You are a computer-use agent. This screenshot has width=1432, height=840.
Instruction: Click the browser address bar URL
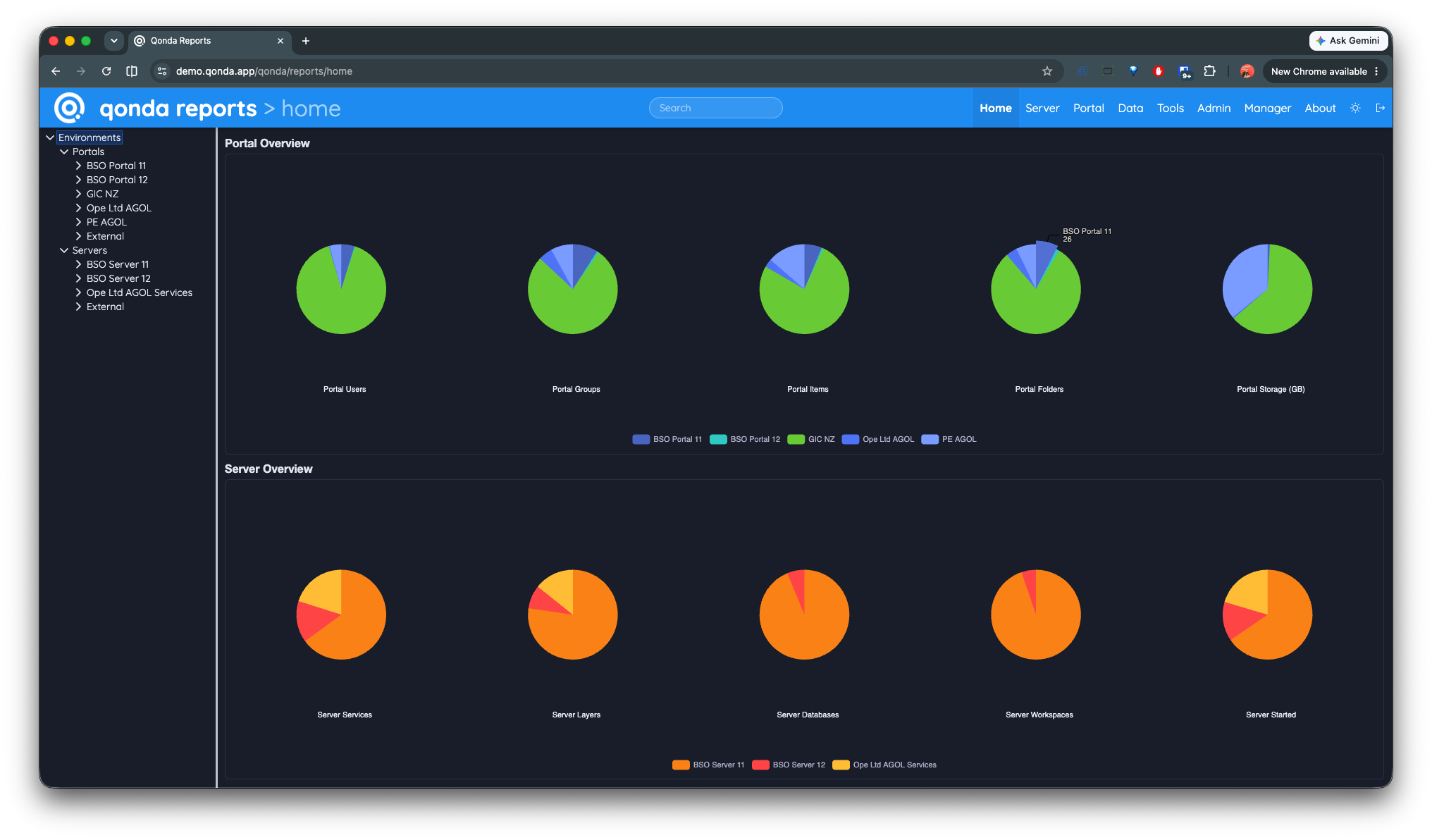(x=264, y=71)
